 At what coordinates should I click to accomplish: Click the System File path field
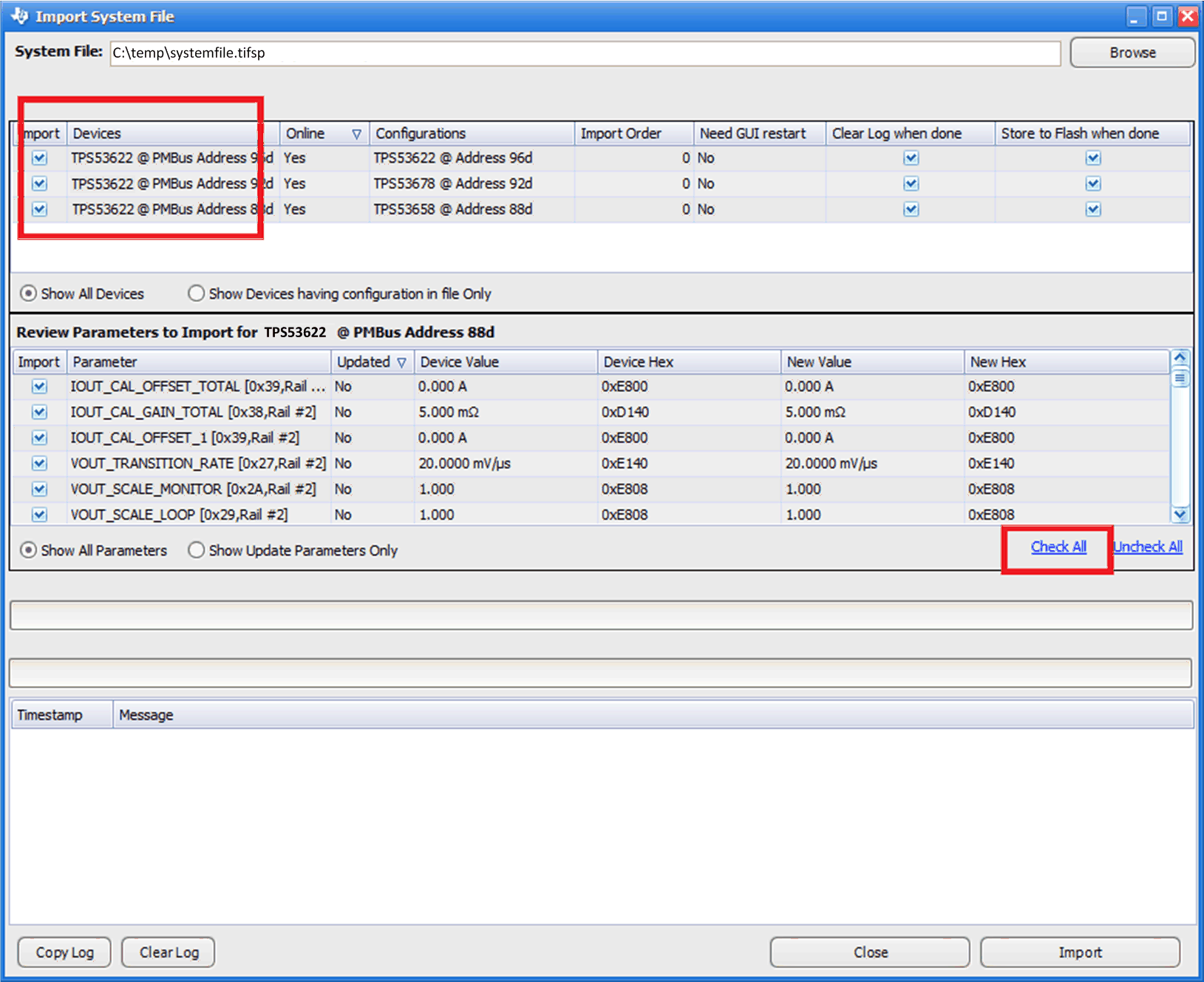pyautogui.click(x=585, y=53)
